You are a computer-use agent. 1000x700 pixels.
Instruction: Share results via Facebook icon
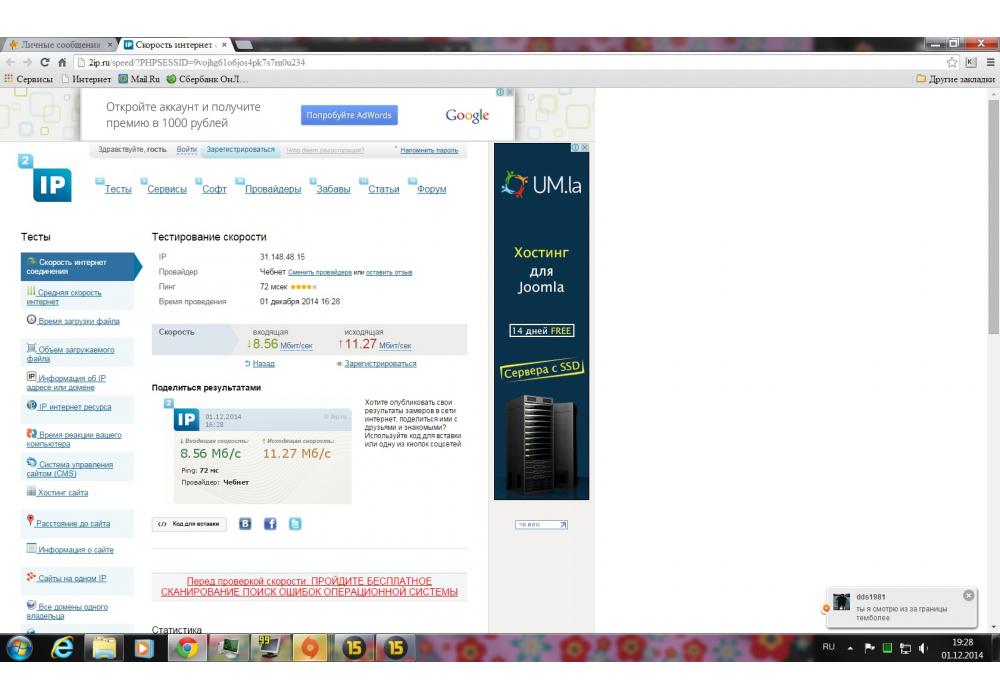[x=270, y=524]
